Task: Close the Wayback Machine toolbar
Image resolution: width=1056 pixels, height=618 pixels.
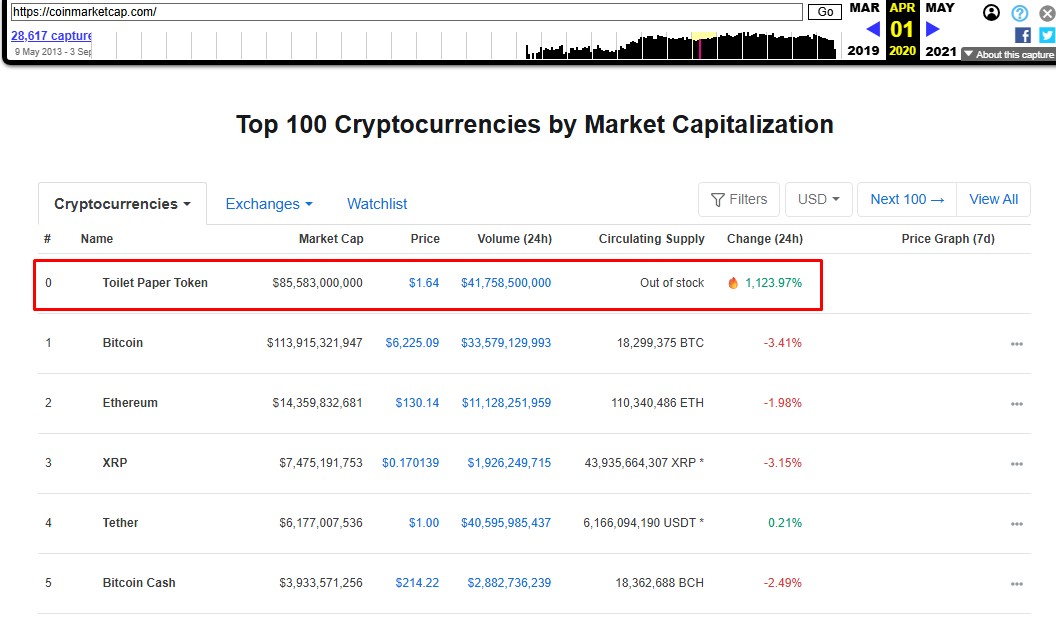Action: pos(1047,13)
